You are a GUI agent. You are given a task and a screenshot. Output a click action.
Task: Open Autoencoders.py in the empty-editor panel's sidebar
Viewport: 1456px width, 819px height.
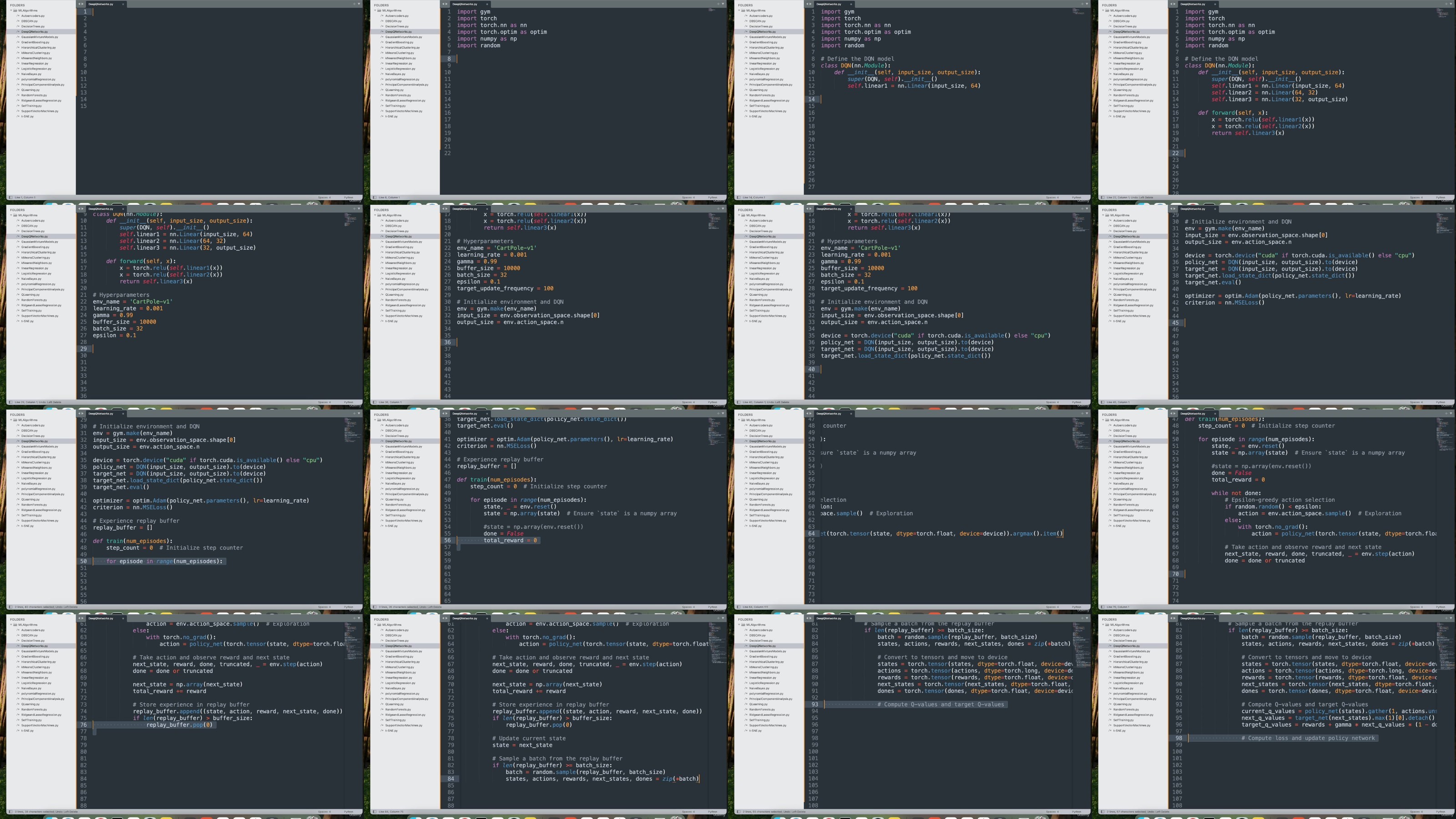(x=33, y=16)
